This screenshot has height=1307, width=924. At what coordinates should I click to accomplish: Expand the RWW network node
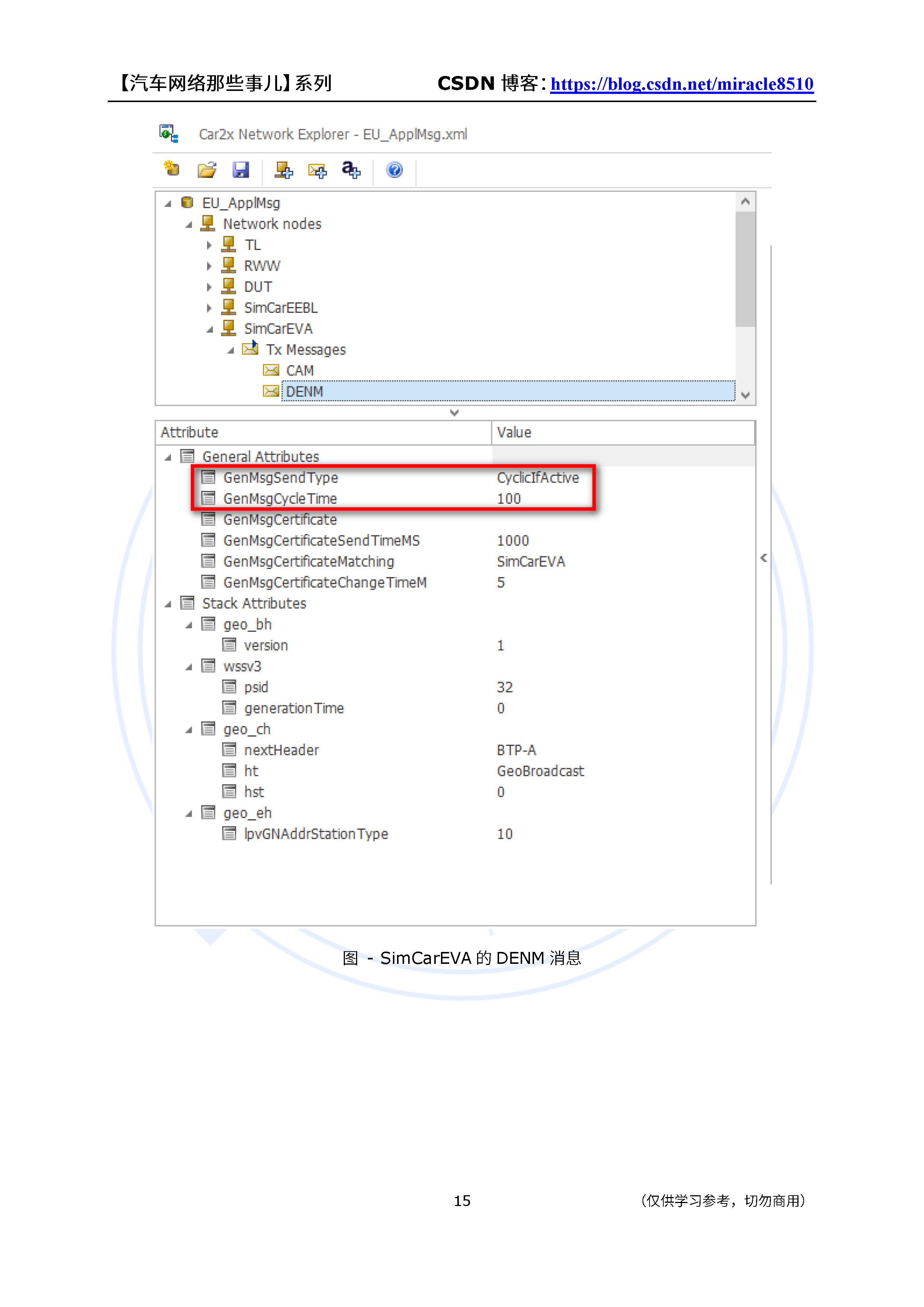[x=209, y=266]
